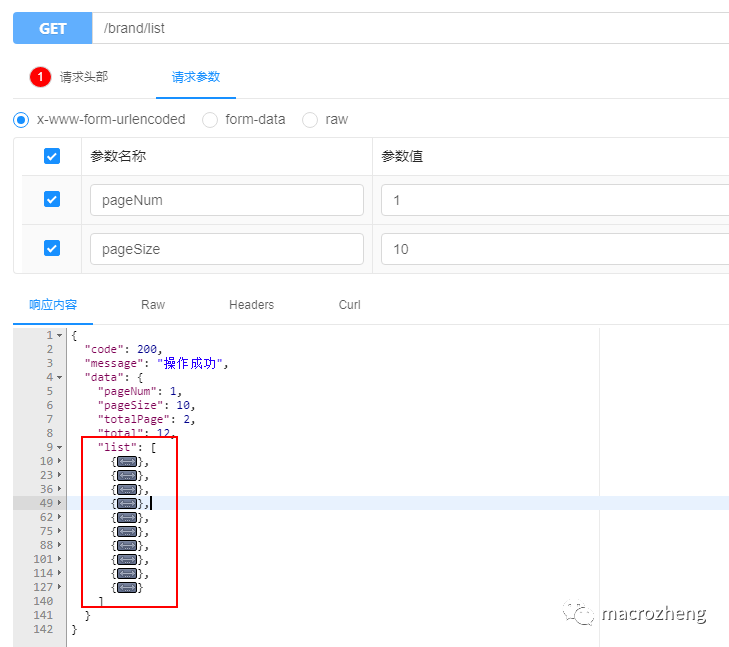729x647 pixels.
Task: Click the fold placeholder icon on line 101
Action: pos(127,559)
